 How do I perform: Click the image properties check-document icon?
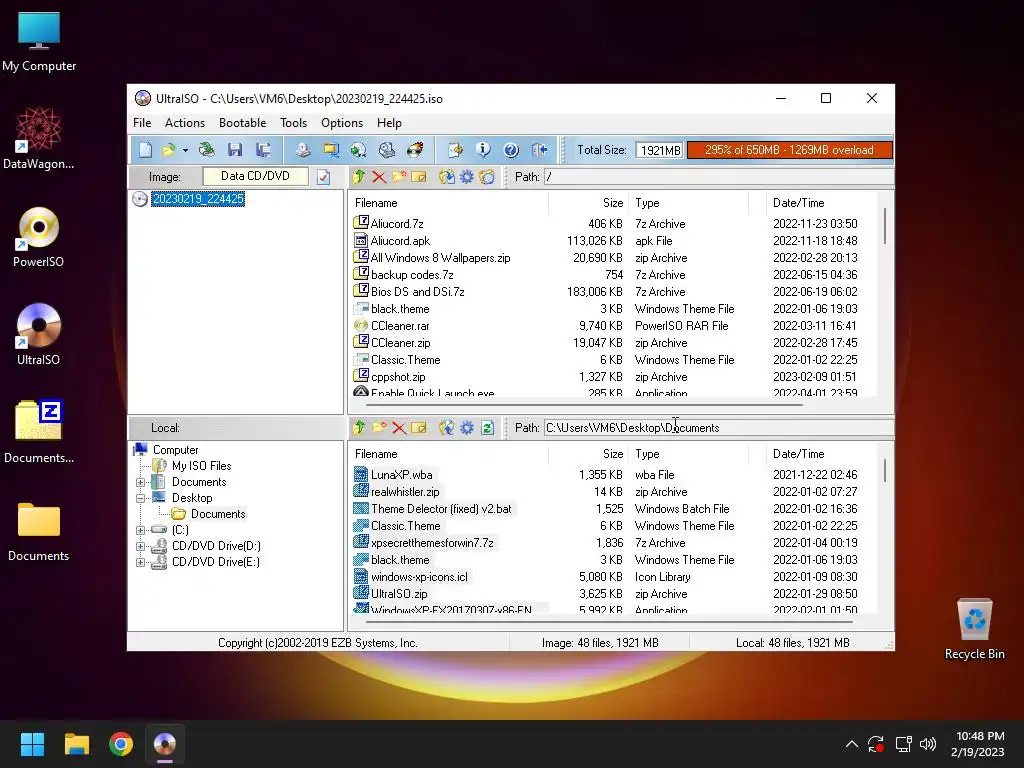click(323, 177)
